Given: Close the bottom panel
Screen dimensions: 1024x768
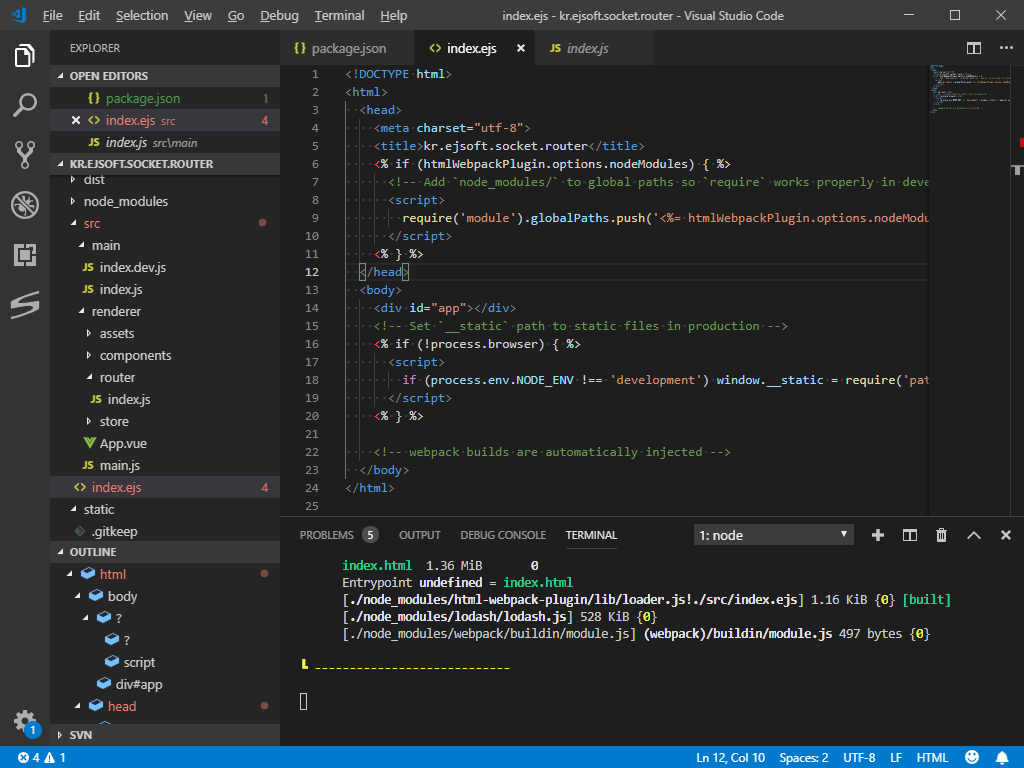Looking at the screenshot, I should 1006,536.
